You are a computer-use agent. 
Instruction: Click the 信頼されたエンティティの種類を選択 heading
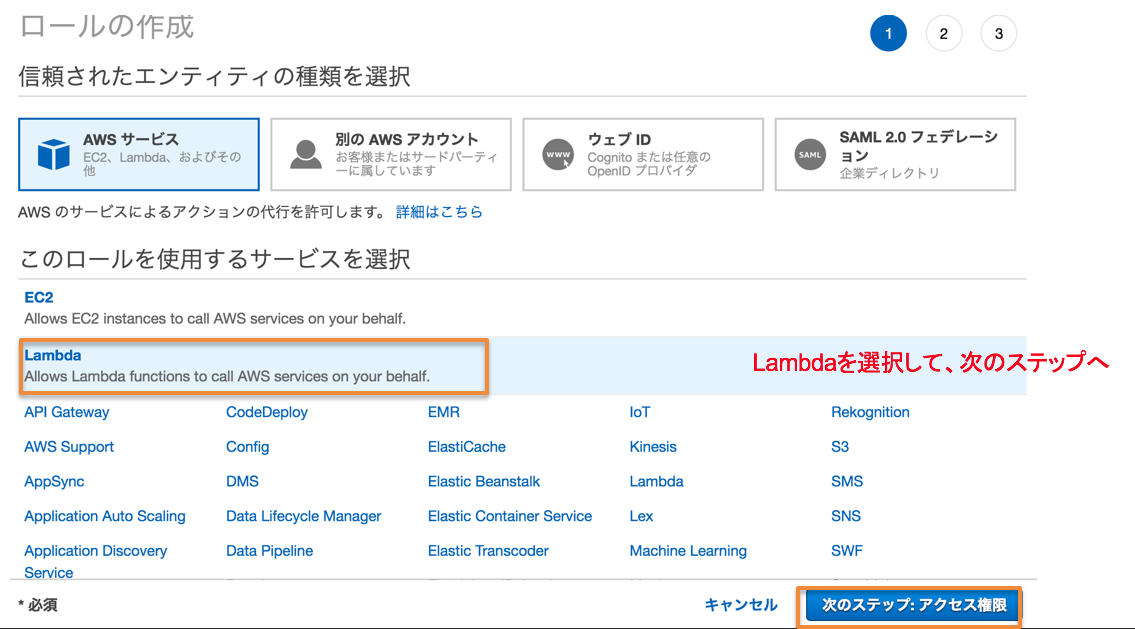(x=215, y=76)
